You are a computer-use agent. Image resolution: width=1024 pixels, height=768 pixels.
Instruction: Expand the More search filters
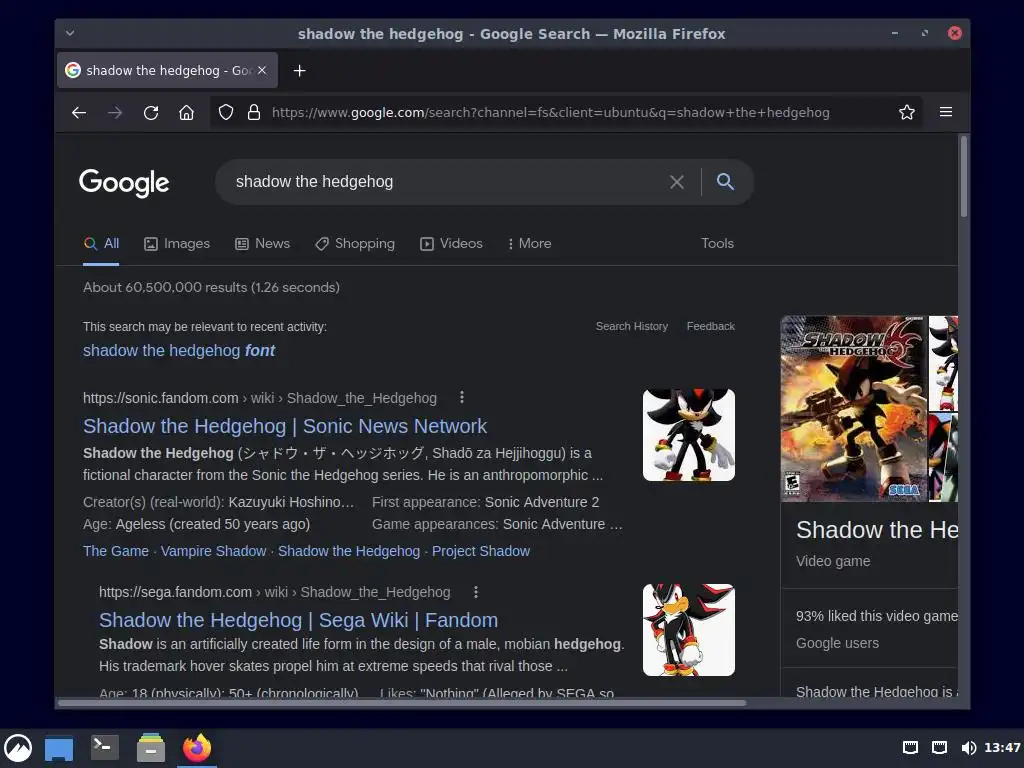[x=529, y=244]
